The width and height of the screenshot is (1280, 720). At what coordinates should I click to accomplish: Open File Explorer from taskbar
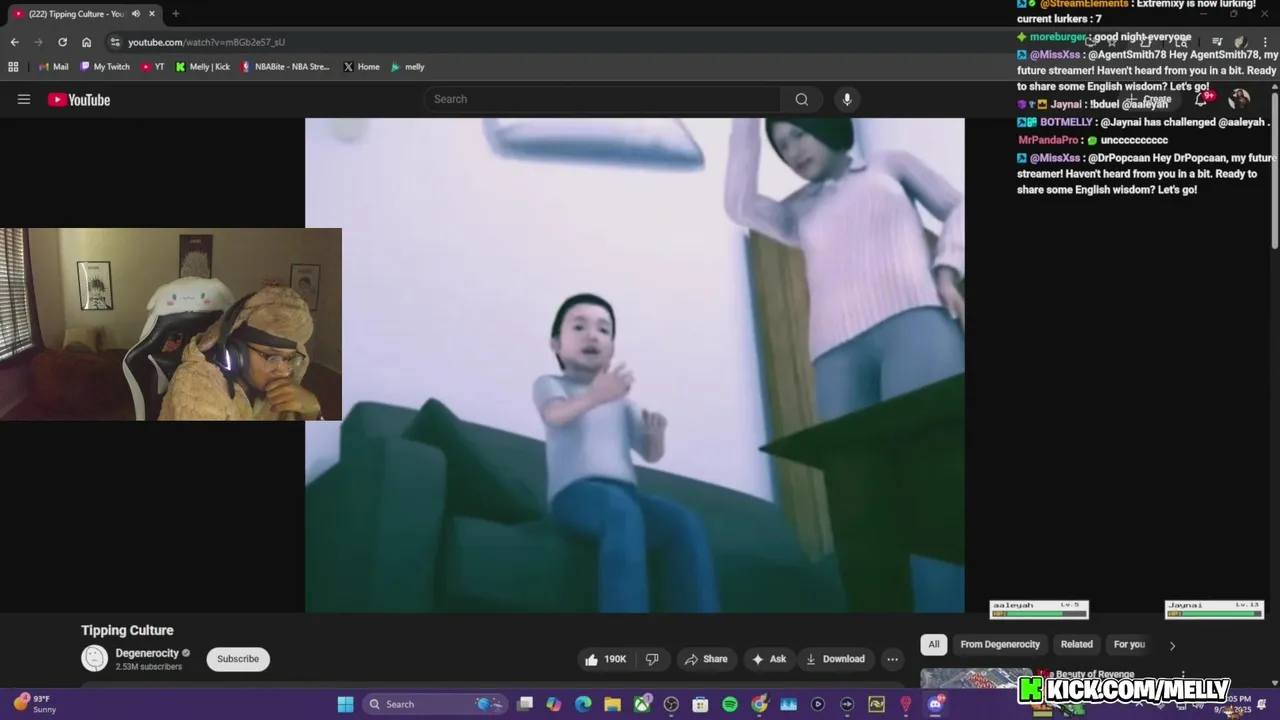click(x=612, y=704)
